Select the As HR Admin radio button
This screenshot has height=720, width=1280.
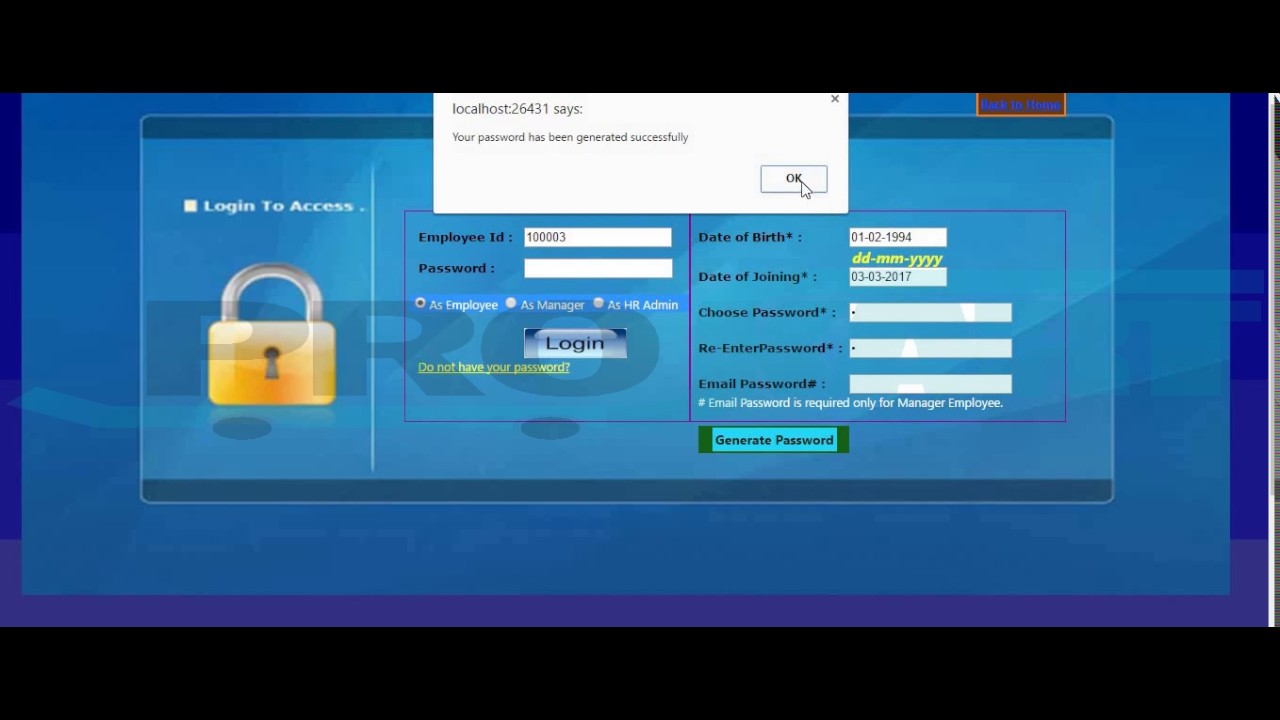point(599,303)
